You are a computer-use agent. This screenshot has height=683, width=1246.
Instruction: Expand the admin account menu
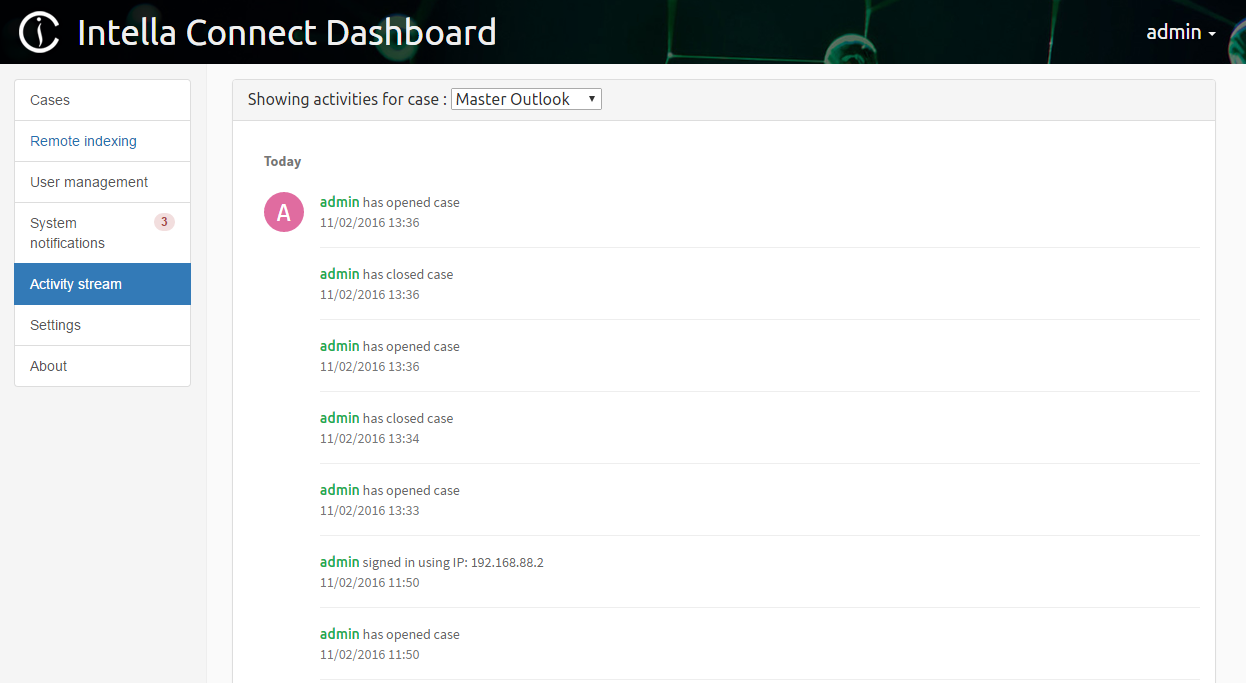[x=1180, y=31]
